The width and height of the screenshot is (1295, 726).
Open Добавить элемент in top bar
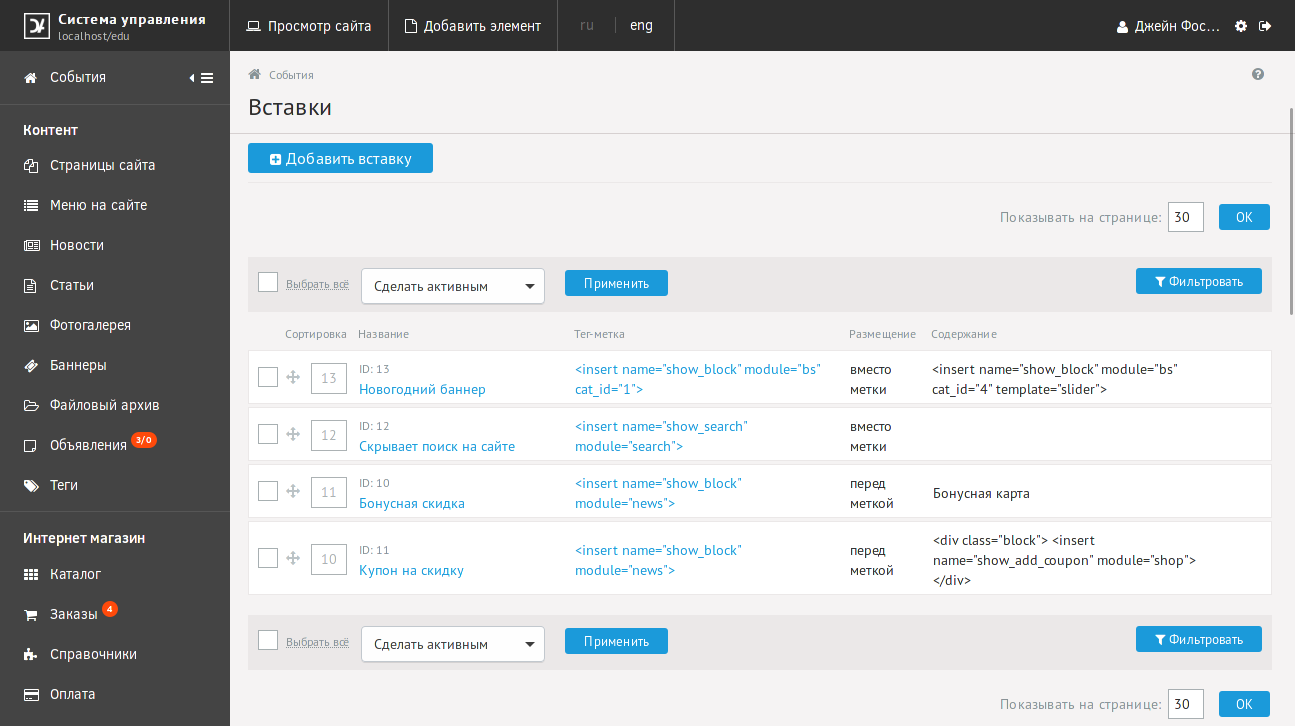coord(473,26)
